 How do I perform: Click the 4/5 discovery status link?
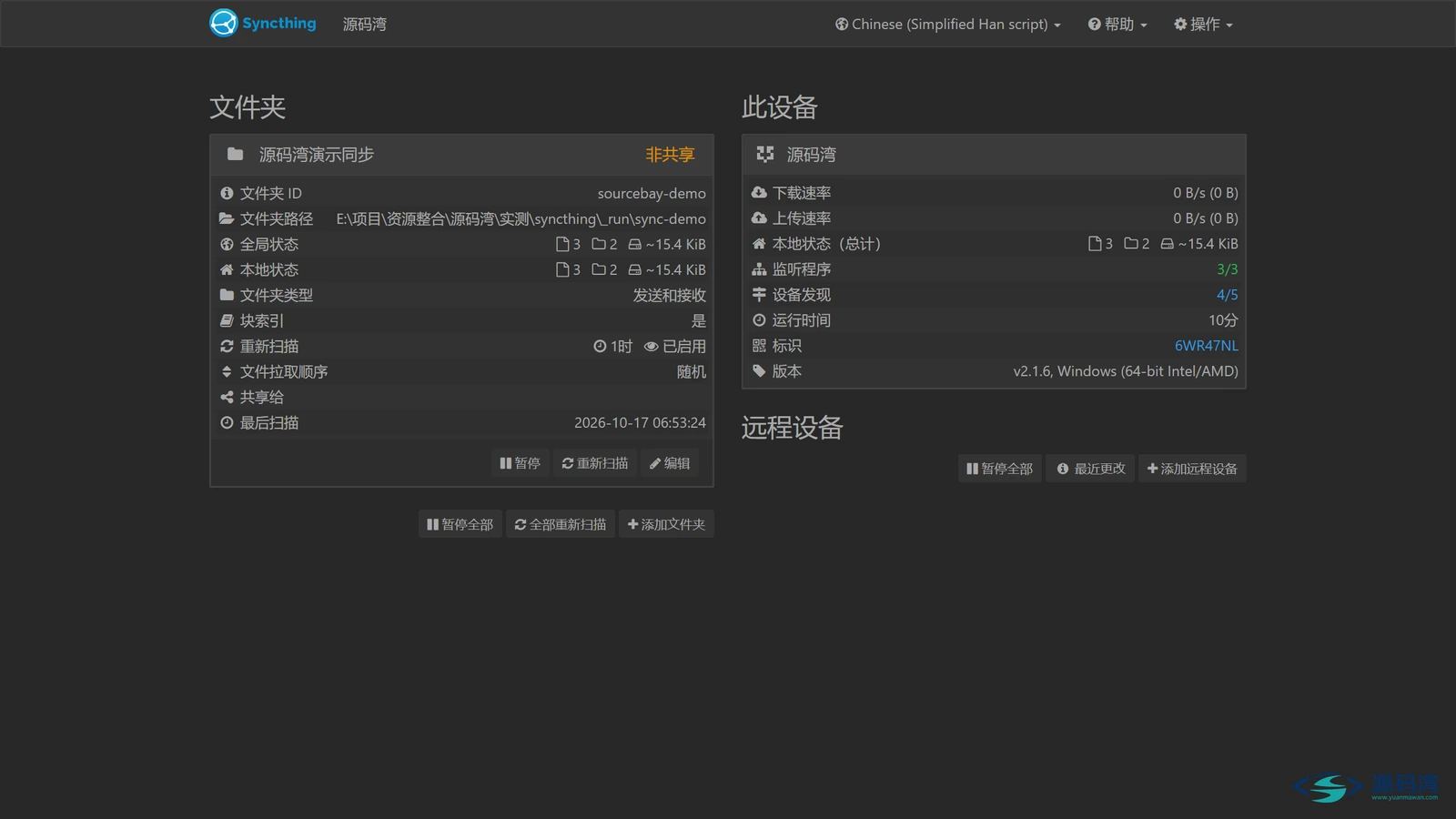pyautogui.click(x=1228, y=295)
